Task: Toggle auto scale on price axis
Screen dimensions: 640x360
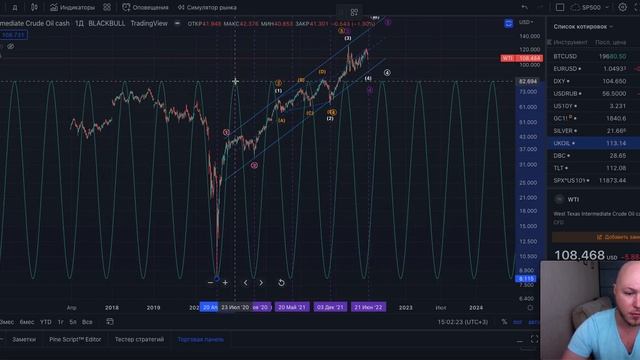Action: click(x=533, y=322)
